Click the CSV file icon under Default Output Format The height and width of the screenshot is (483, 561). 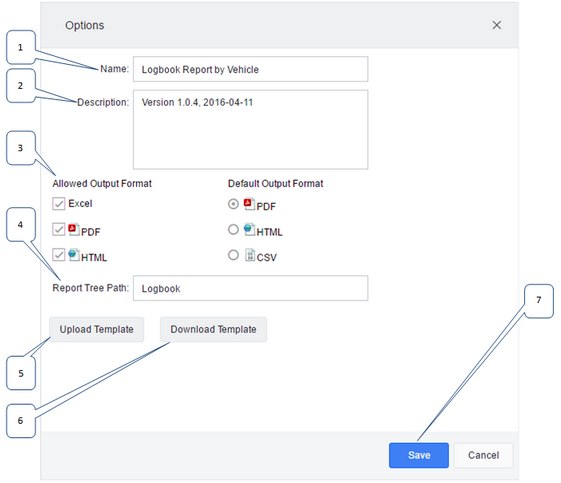click(250, 255)
